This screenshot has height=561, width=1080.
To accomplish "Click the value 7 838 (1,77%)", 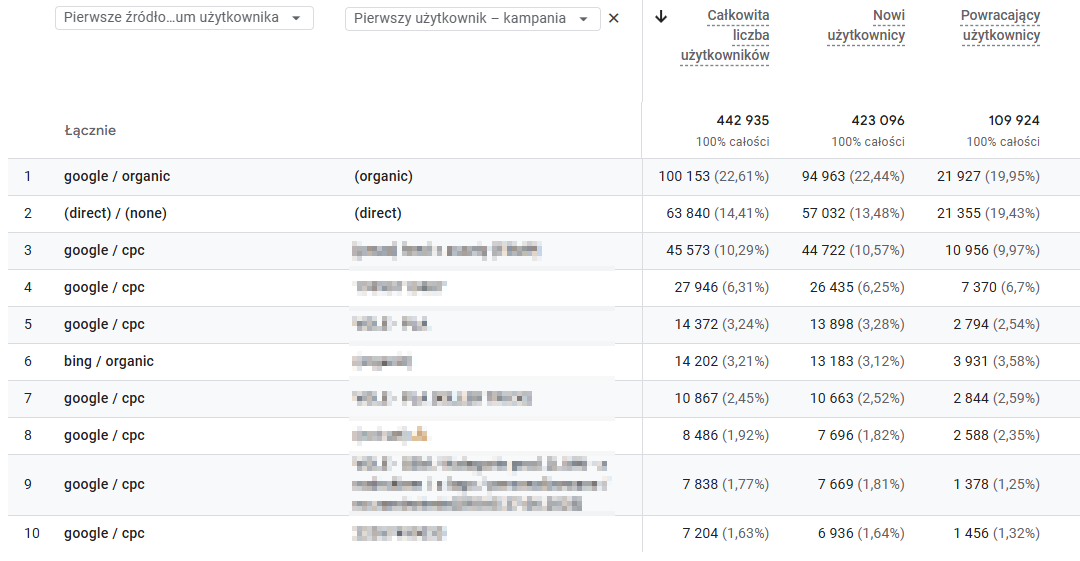I will tap(726, 484).
